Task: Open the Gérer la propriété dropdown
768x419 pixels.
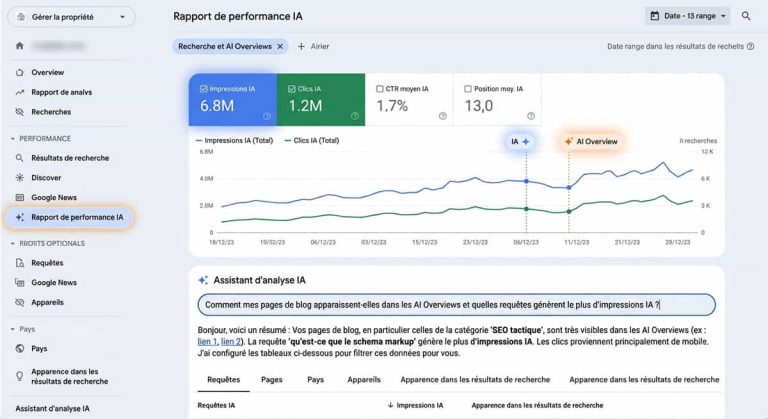Action: (x=72, y=17)
